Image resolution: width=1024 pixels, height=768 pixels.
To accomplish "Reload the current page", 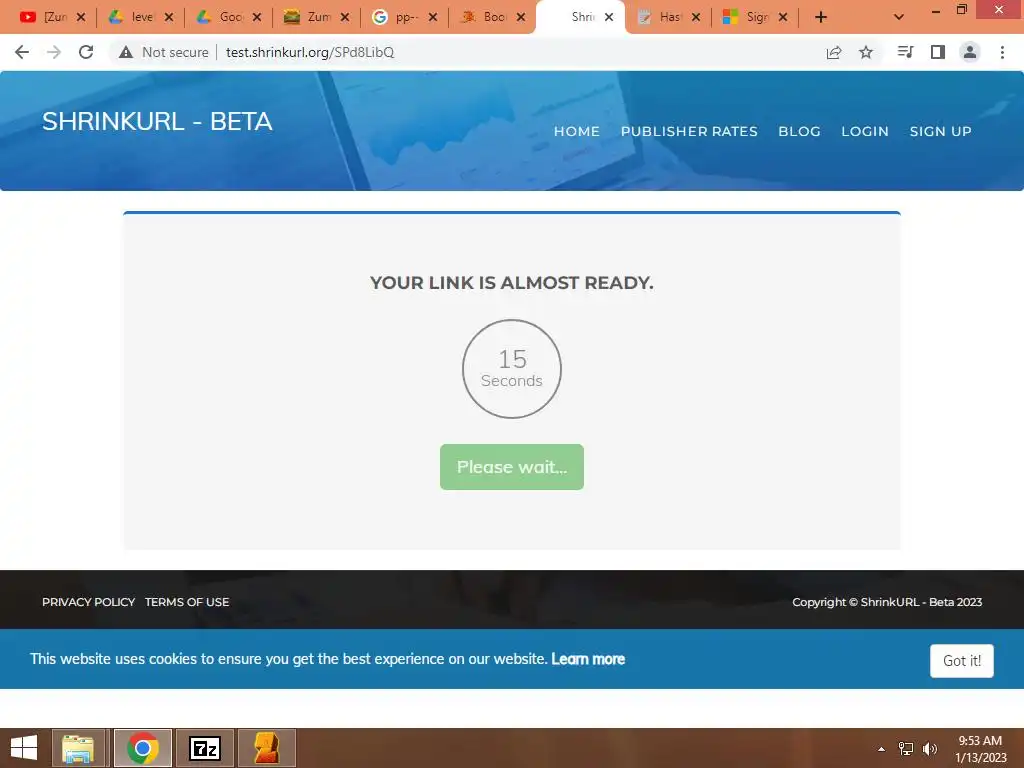I will point(86,52).
